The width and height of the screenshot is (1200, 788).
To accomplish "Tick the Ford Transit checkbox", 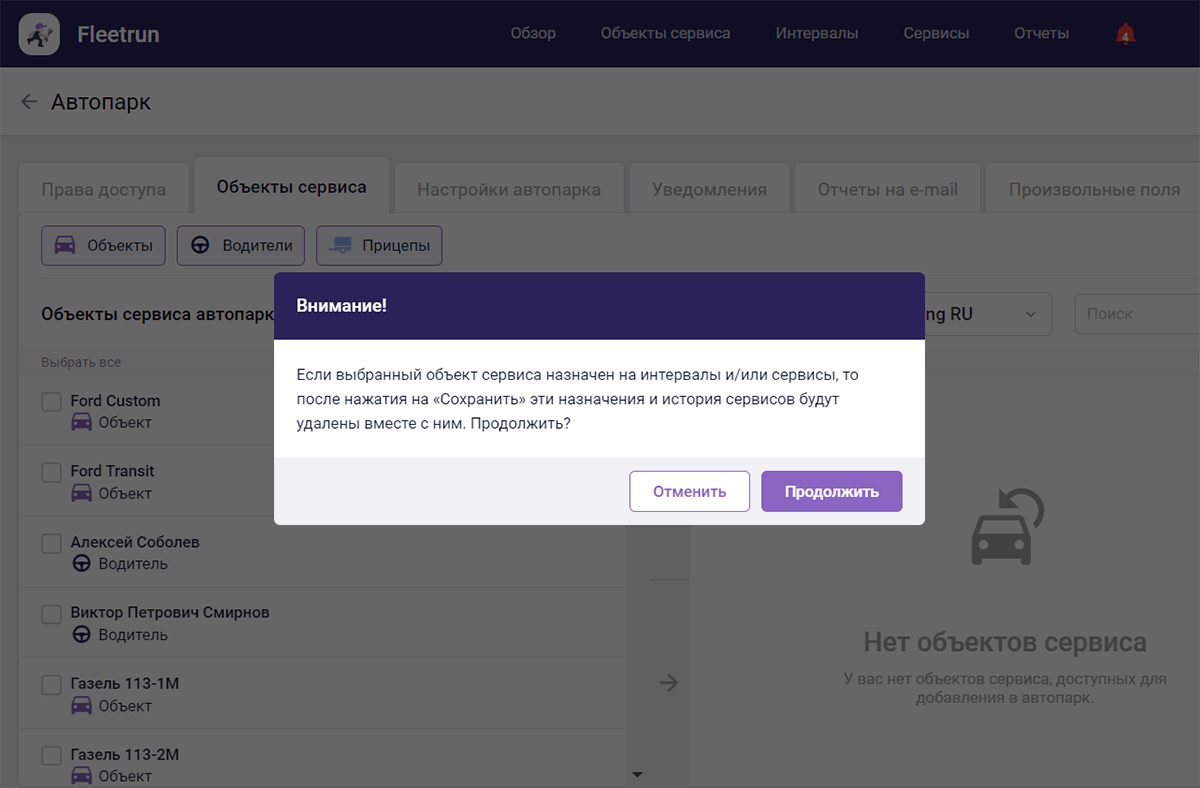I will (x=51, y=472).
